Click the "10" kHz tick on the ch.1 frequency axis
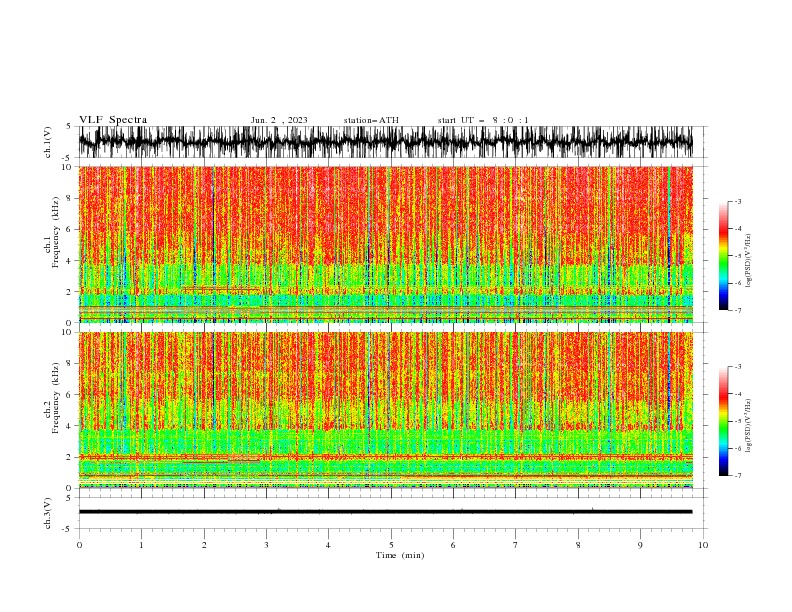Image resolution: width=792 pixels, height=612 pixels. (x=67, y=167)
